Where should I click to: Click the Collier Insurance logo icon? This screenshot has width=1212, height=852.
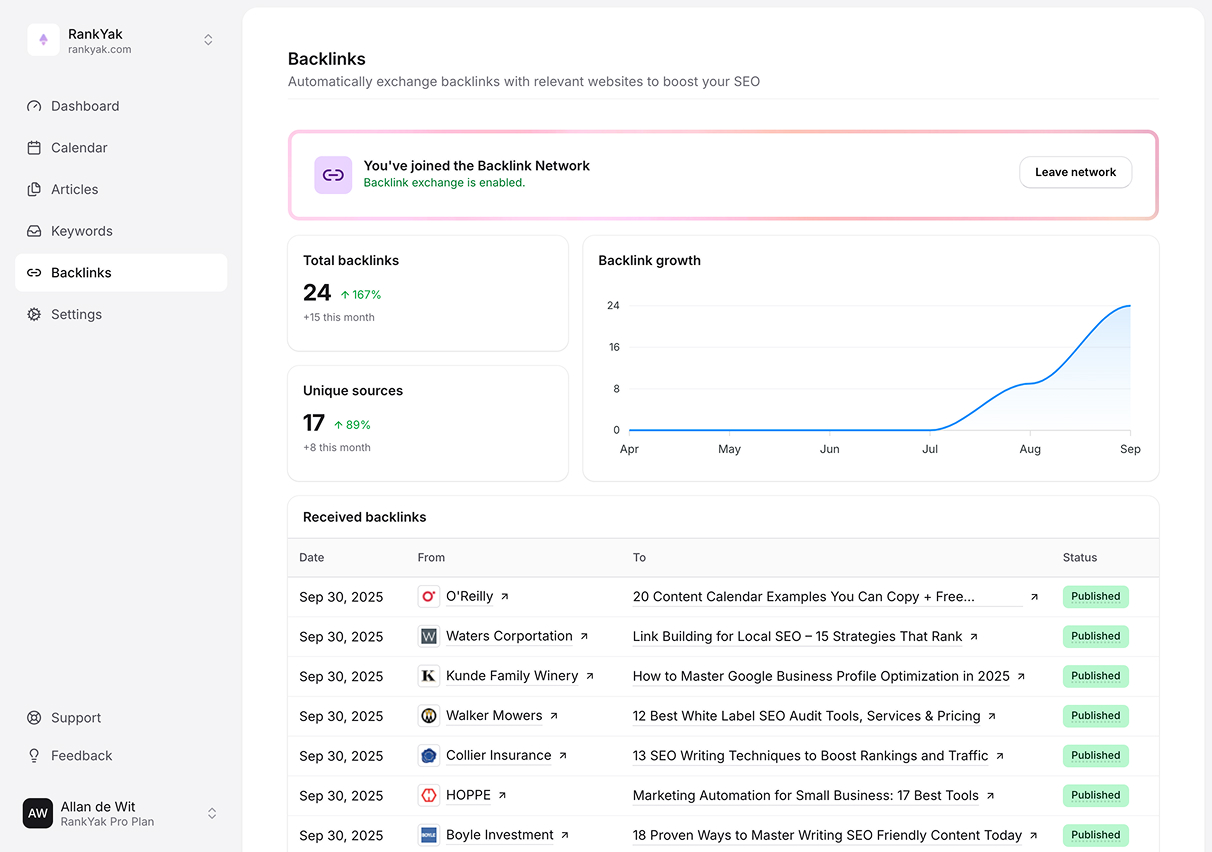pos(428,756)
